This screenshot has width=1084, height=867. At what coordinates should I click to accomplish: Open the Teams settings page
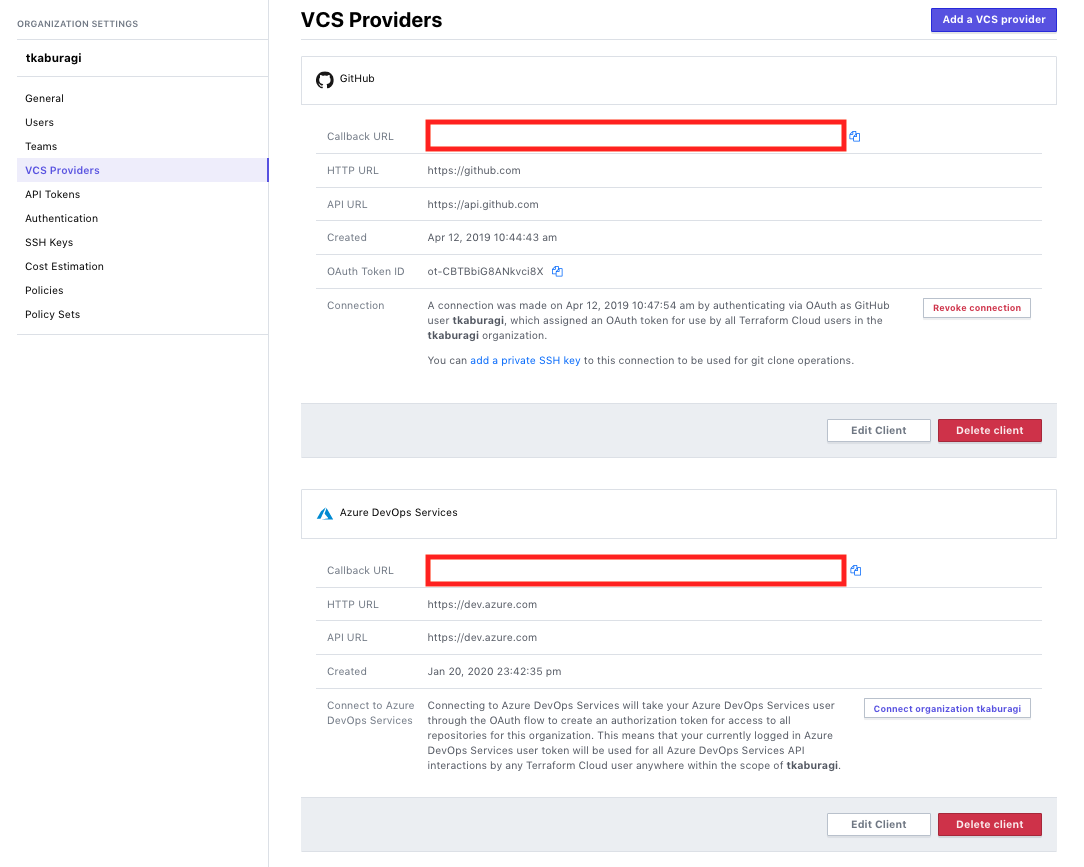coord(41,146)
